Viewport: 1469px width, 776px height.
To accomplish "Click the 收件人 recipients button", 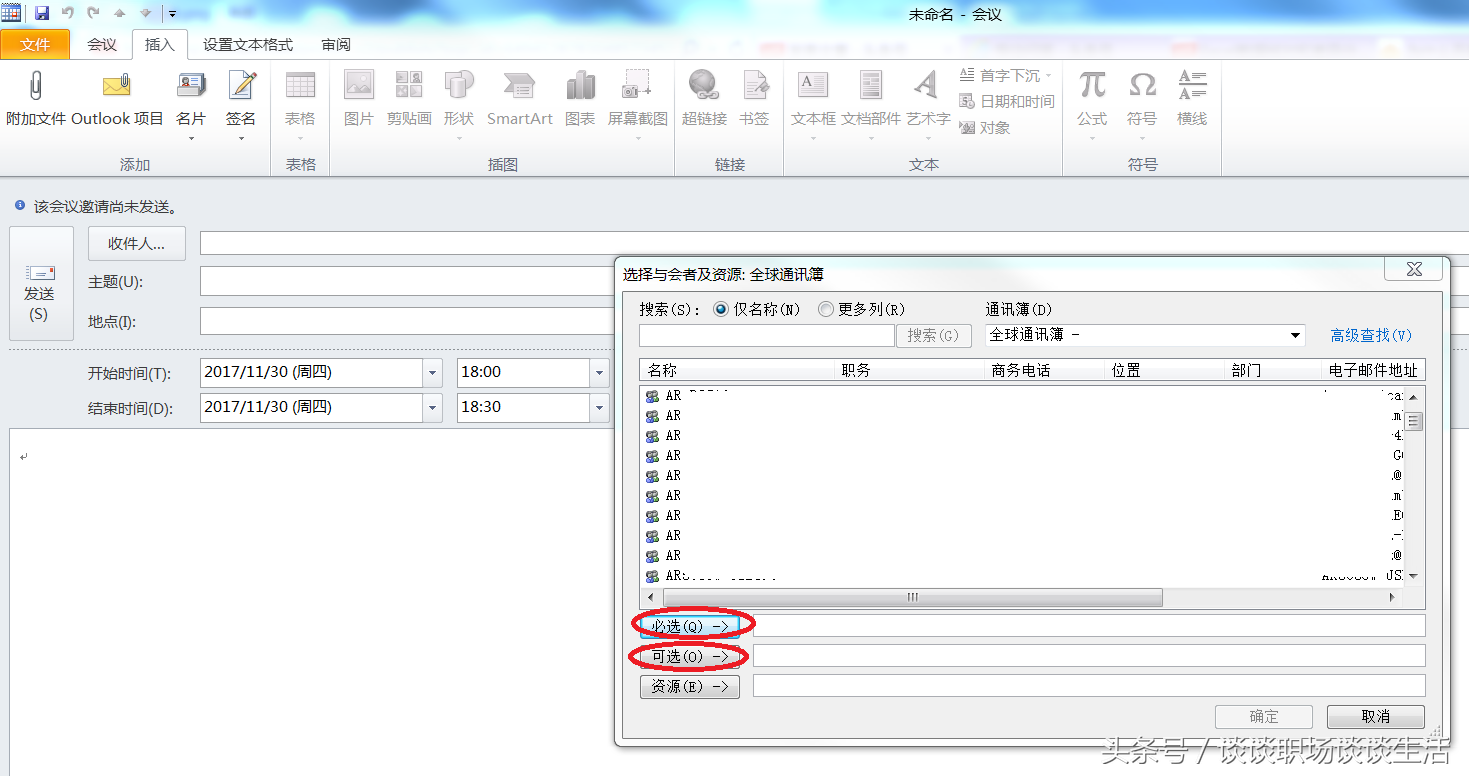I will [x=137, y=243].
